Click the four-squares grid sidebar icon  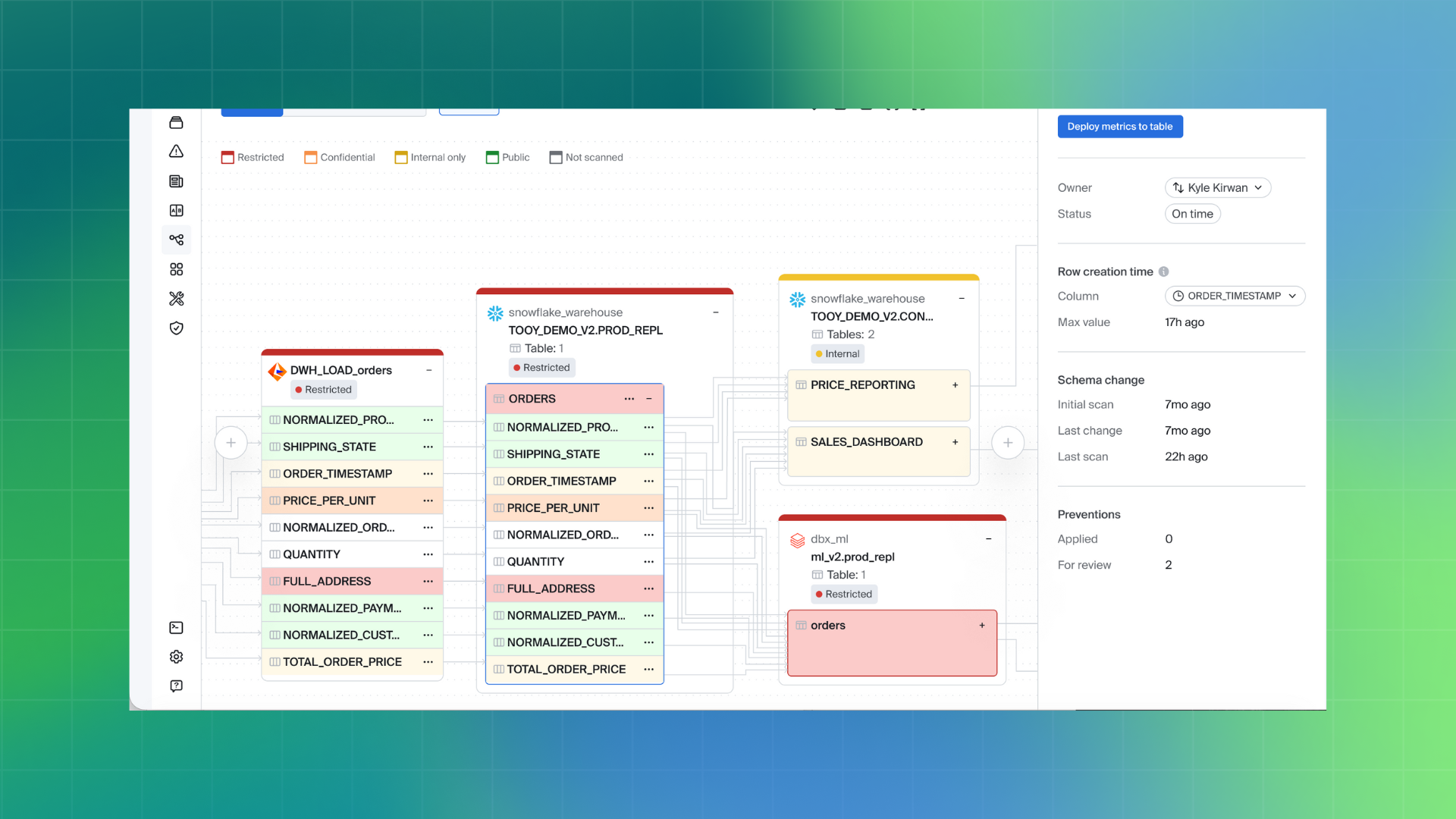[x=176, y=269]
